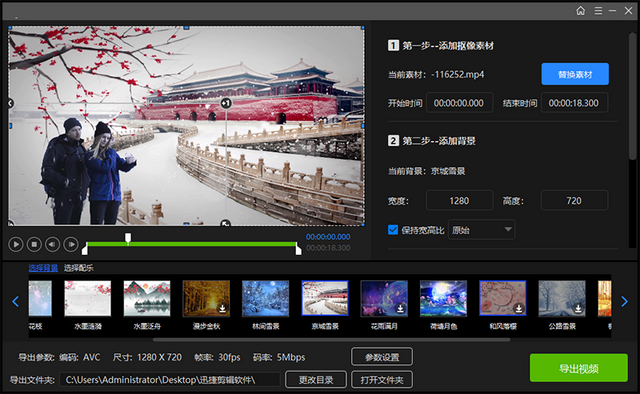Open the 原始 aspect ratio dropdown
The width and height of the screenshot is (640, 394).
coord(482,230)
